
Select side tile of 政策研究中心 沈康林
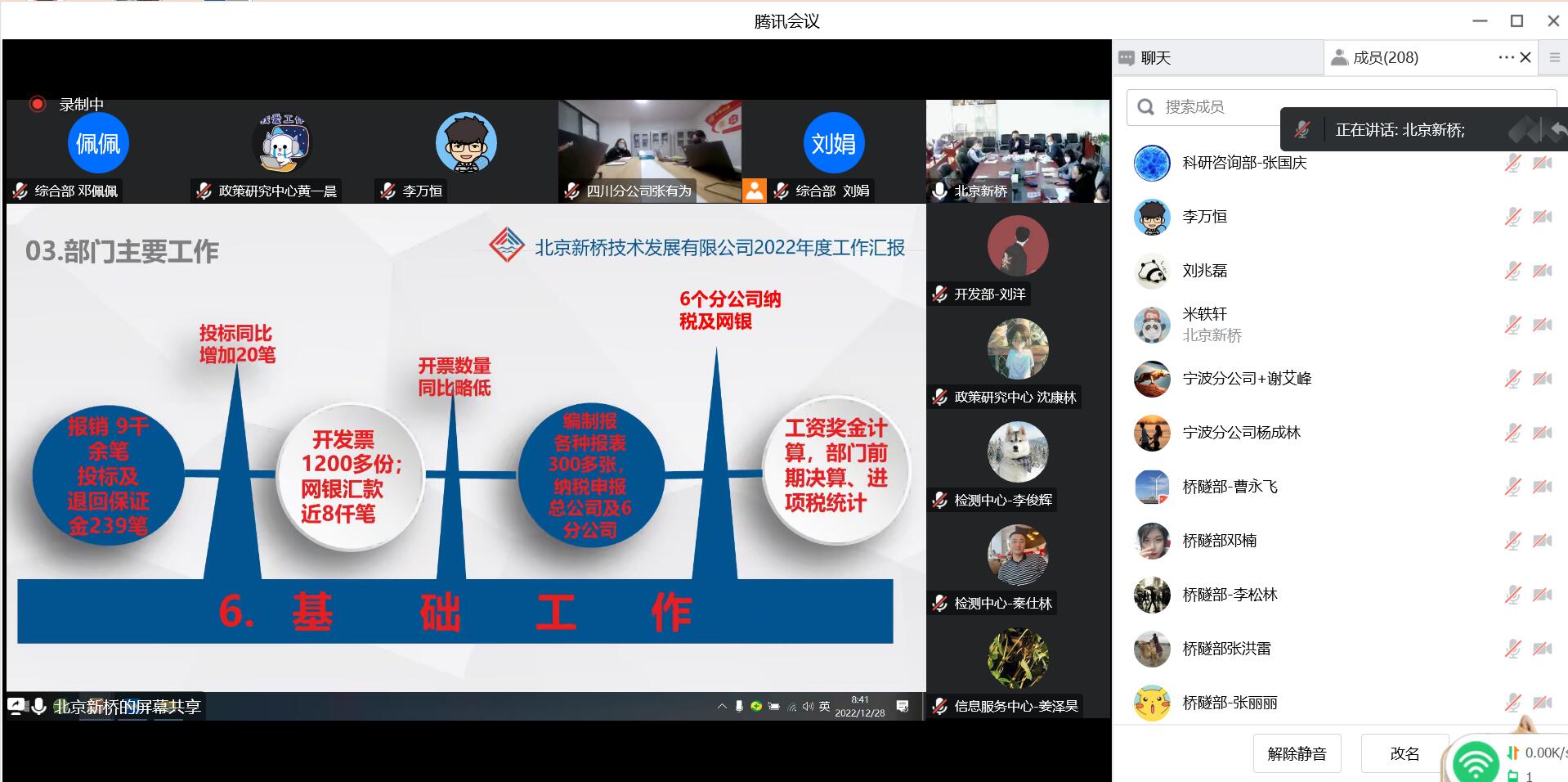pos(1018,358)
